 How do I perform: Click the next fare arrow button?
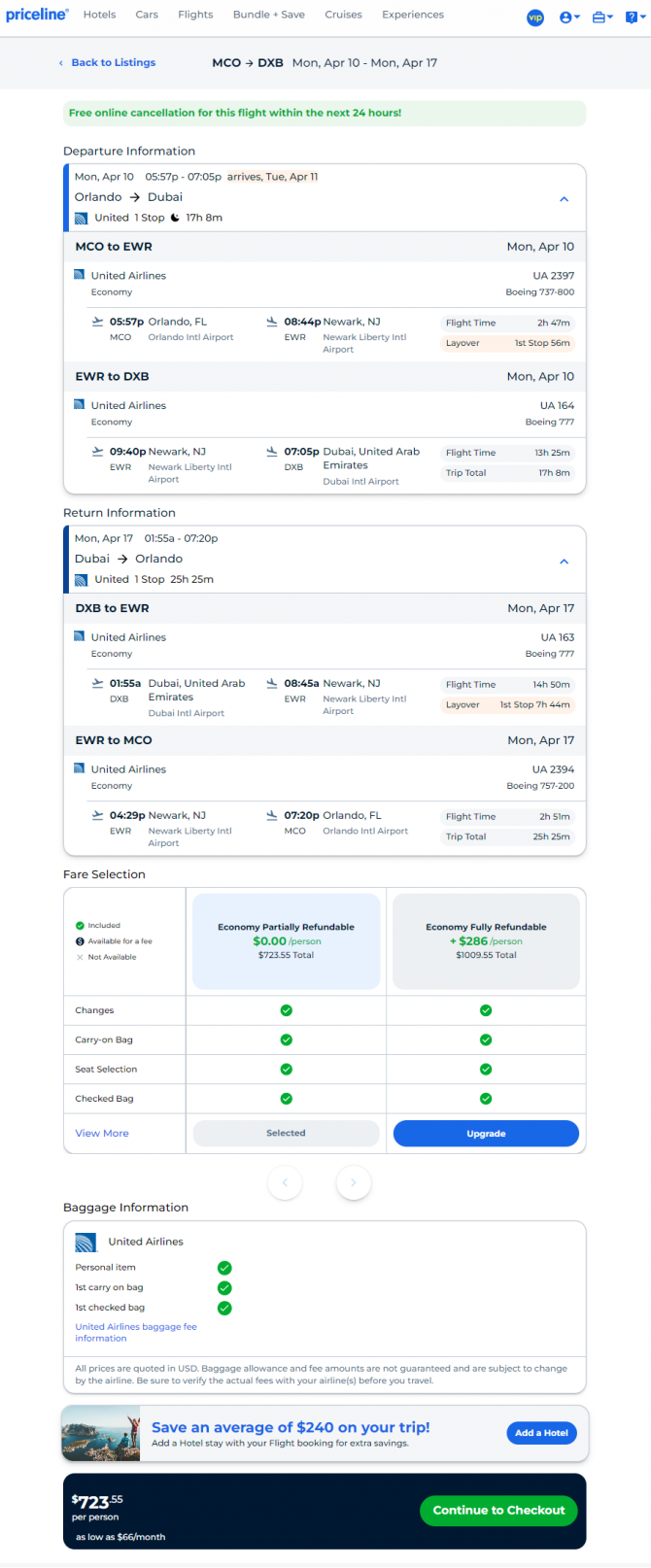354,1182
